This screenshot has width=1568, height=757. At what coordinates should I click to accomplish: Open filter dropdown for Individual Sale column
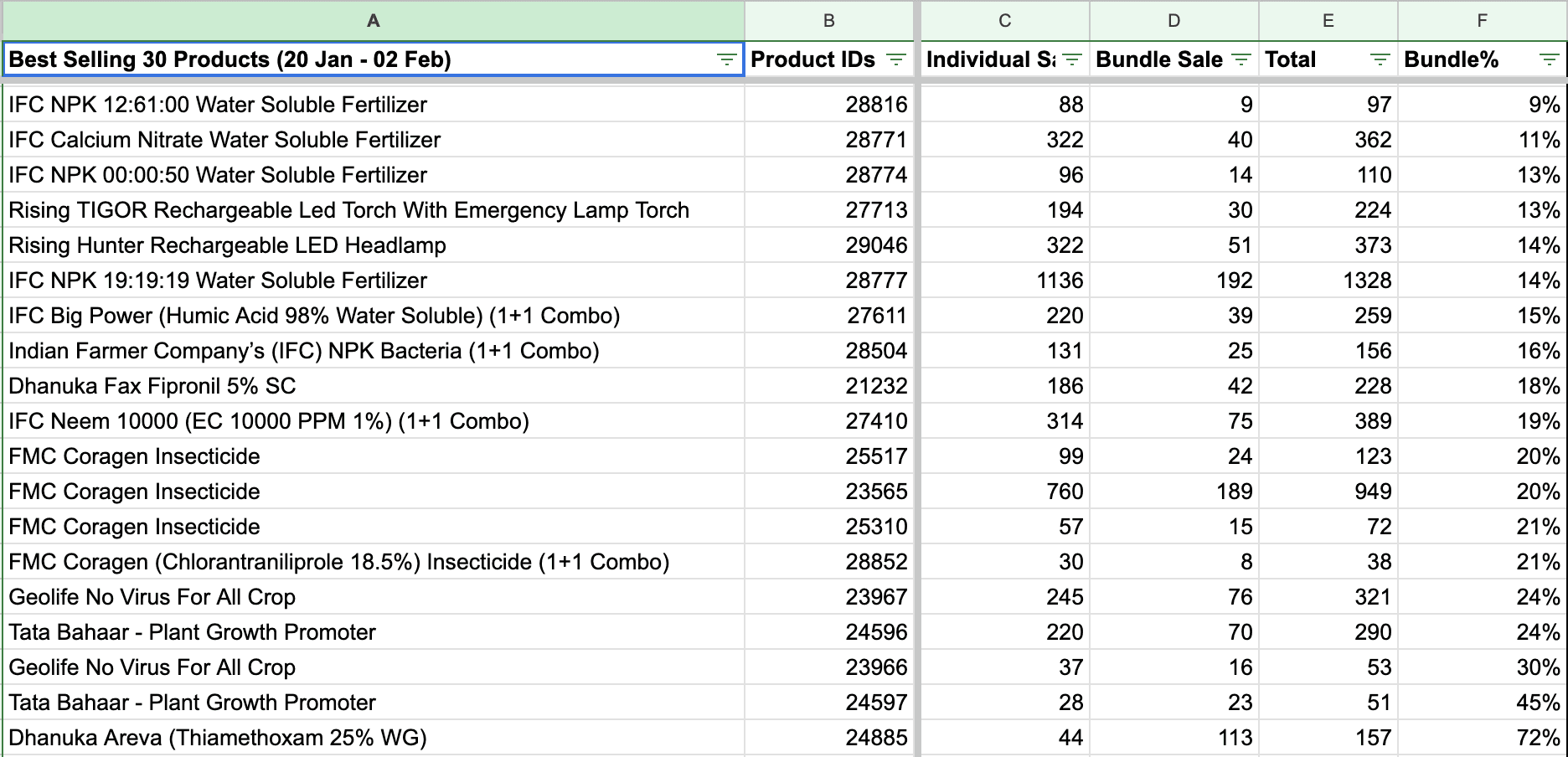pos(1071,59)
